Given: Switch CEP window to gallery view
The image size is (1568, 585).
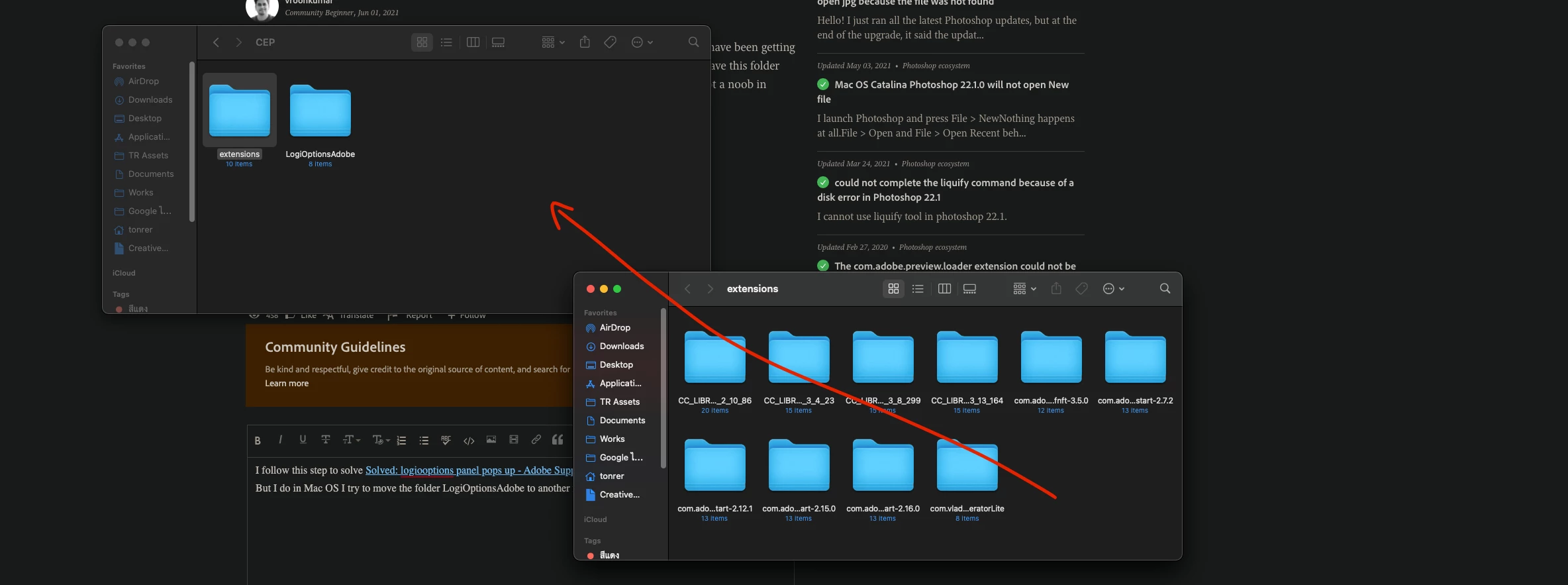Looking at the screenshot, I should pos(498,42).
